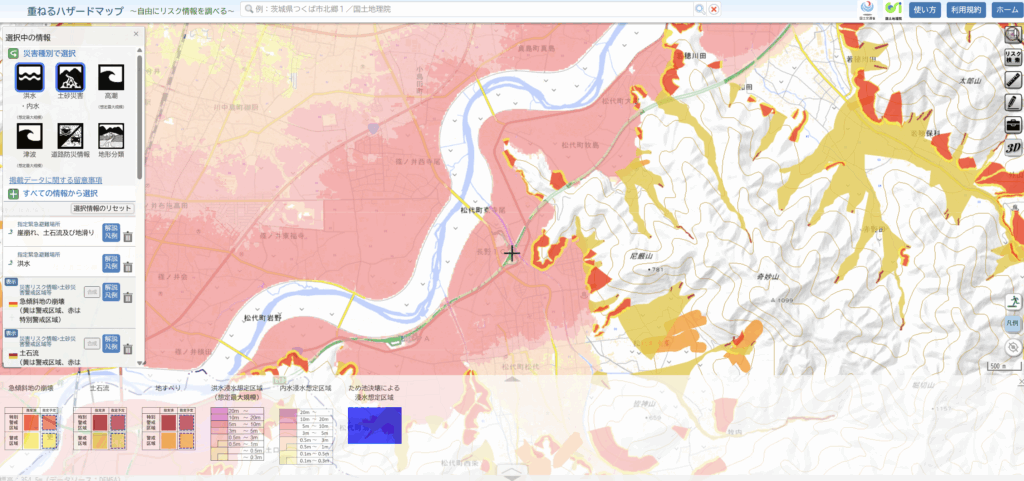Screen dimensions: 1024x481
Task: Click the 選択情報のリセット button
Action: tap(102, 208)
